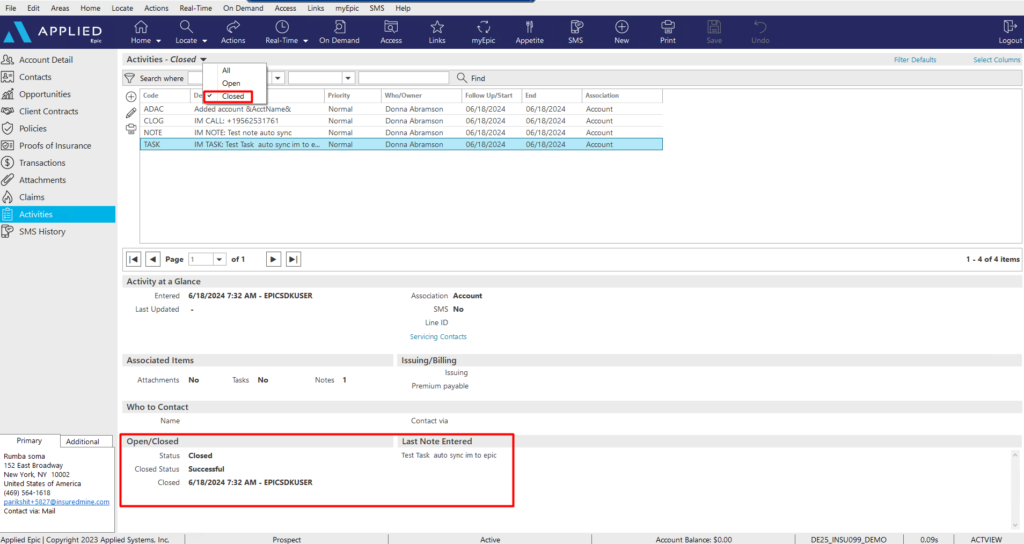Open the page number dropdown
This screenshot has width=1024, height=544.
tap(219, 259)
